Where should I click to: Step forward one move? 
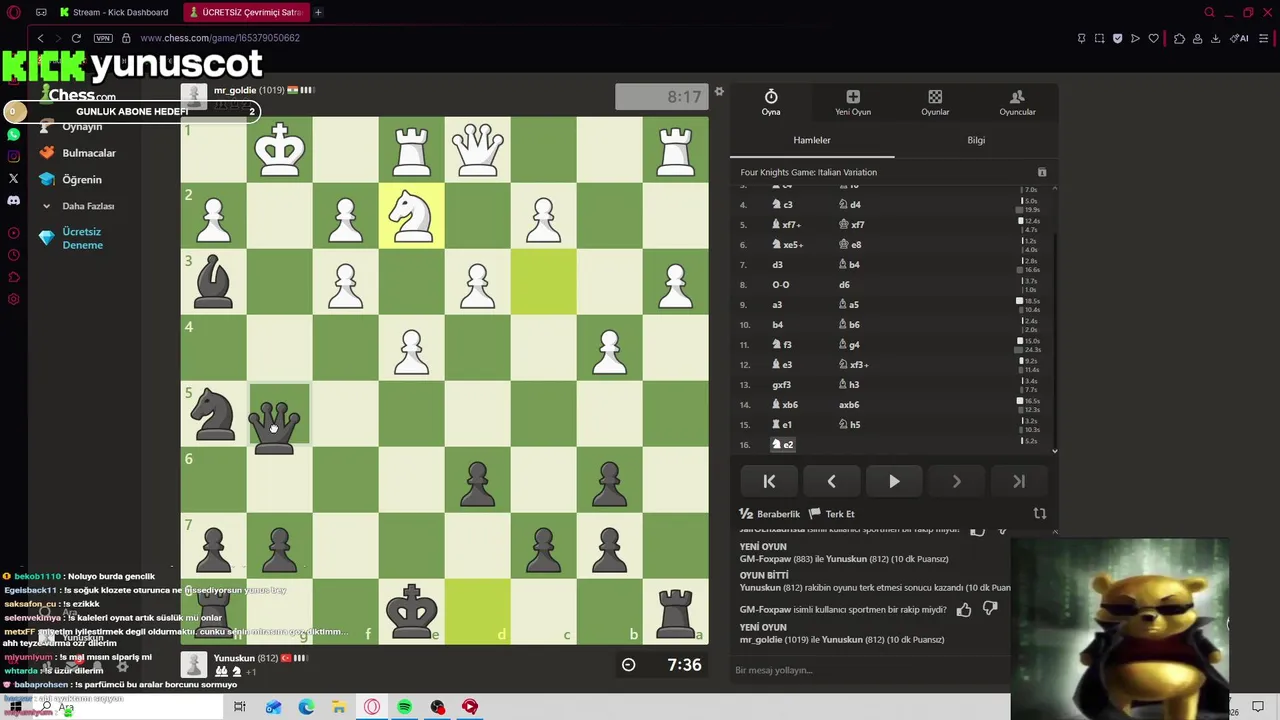click(956, 481)
